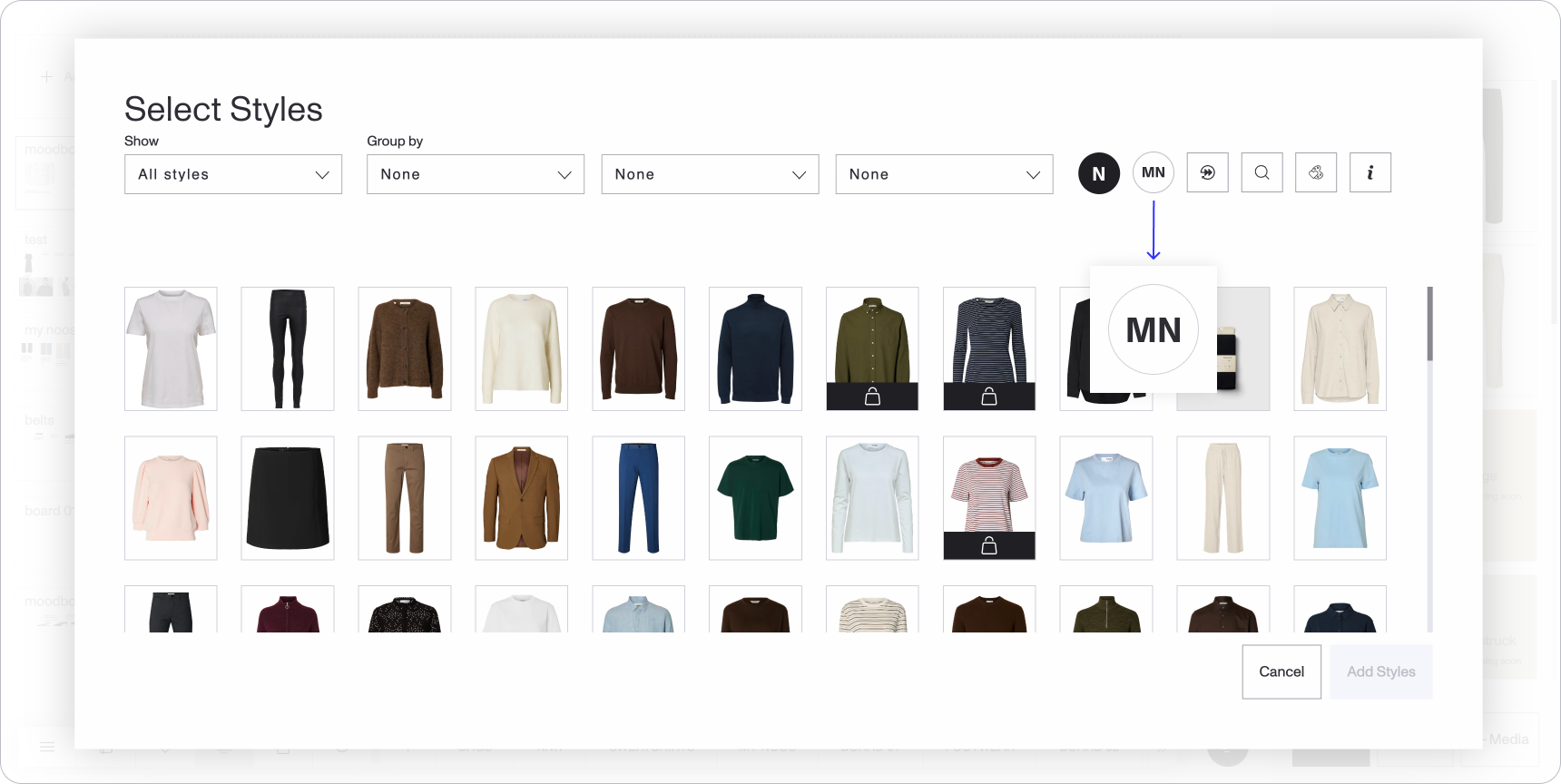Expand the second Group by "None" dropdown
Viewport: 1561px width, 784px height.
point(710,174)
